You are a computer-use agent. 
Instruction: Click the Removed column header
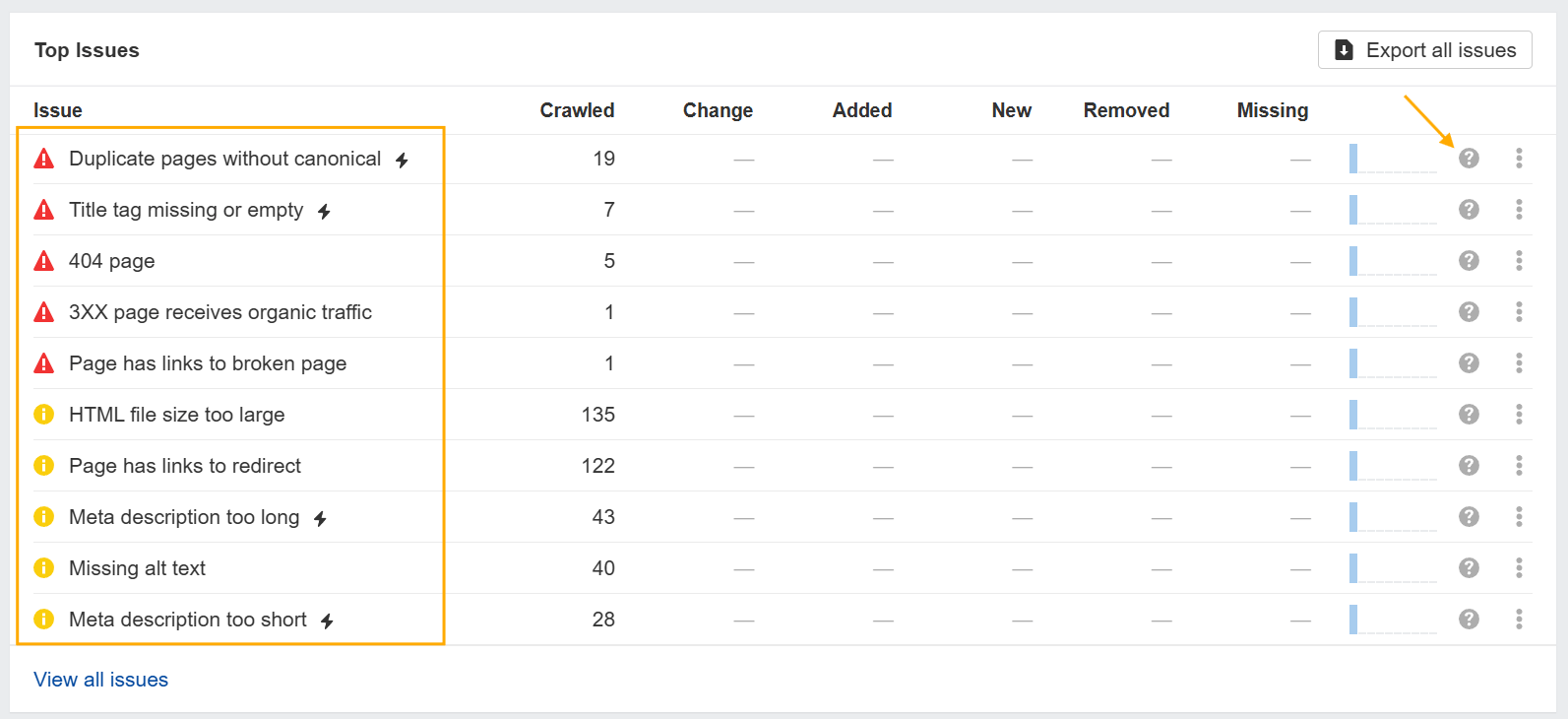[x=1126, y=110]
